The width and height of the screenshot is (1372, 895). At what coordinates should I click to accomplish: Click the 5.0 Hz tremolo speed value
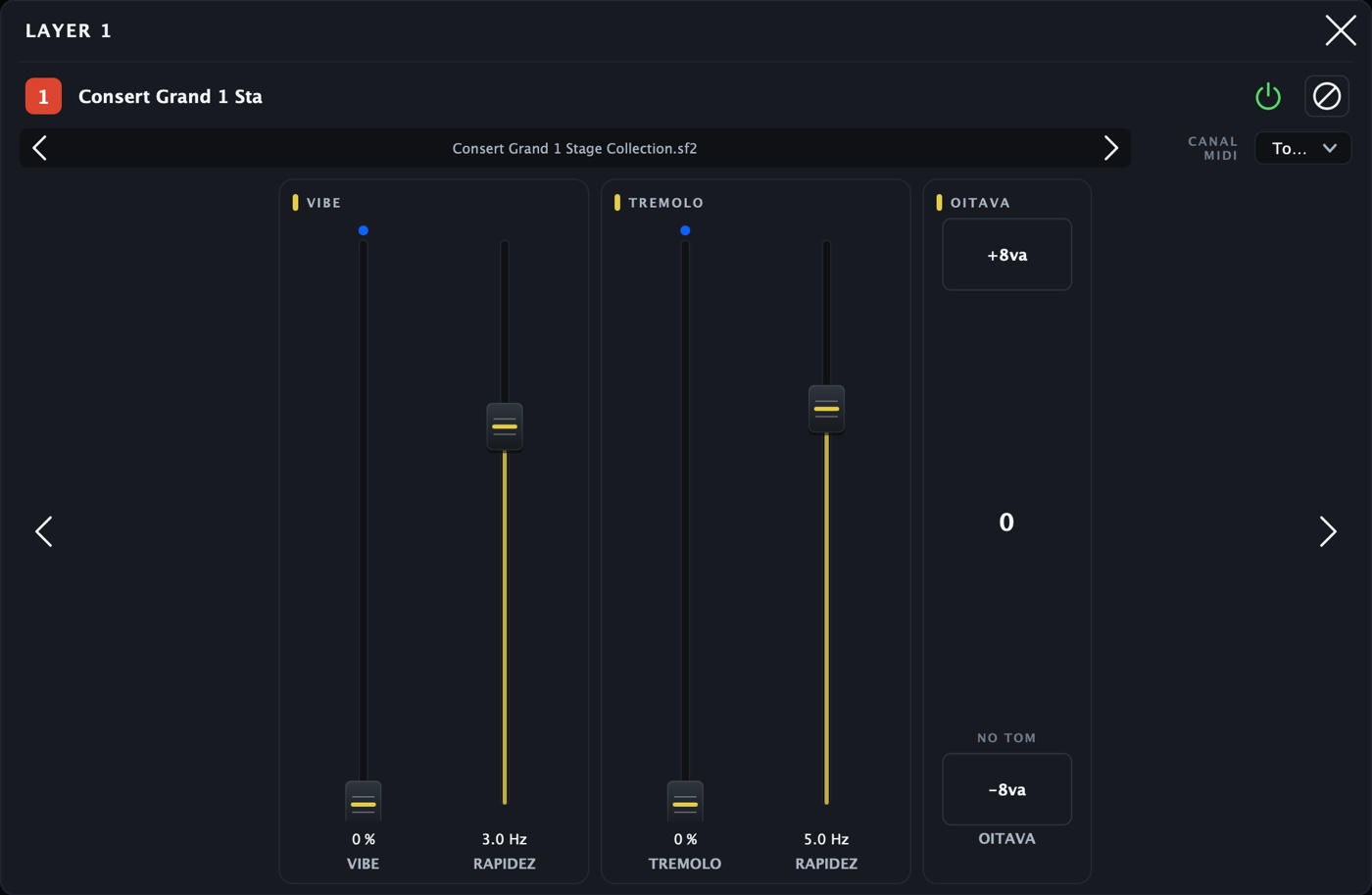[x=826, y=839]
